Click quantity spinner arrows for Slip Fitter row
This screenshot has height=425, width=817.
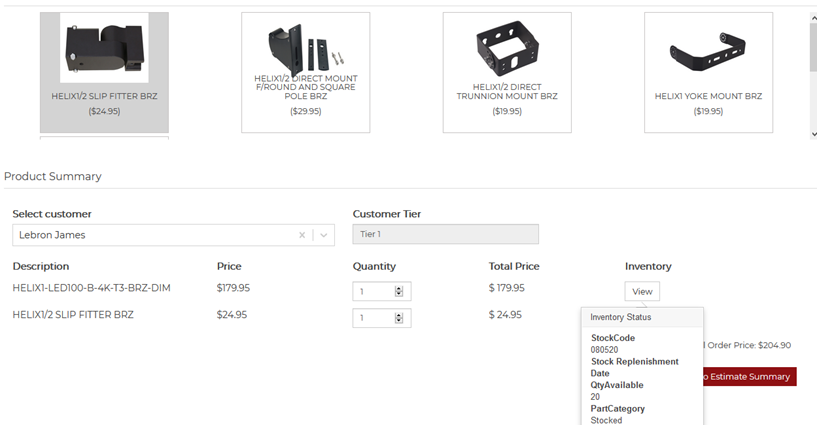(399, 318)
